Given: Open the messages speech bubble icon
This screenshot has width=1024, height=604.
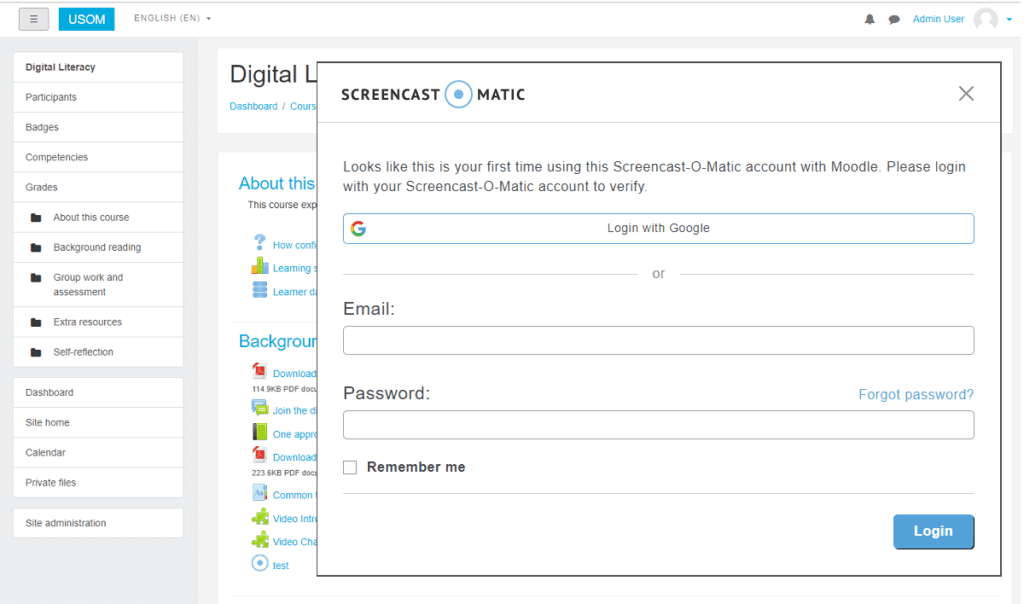Looking at the screenshot, I should tap(894, 20).
